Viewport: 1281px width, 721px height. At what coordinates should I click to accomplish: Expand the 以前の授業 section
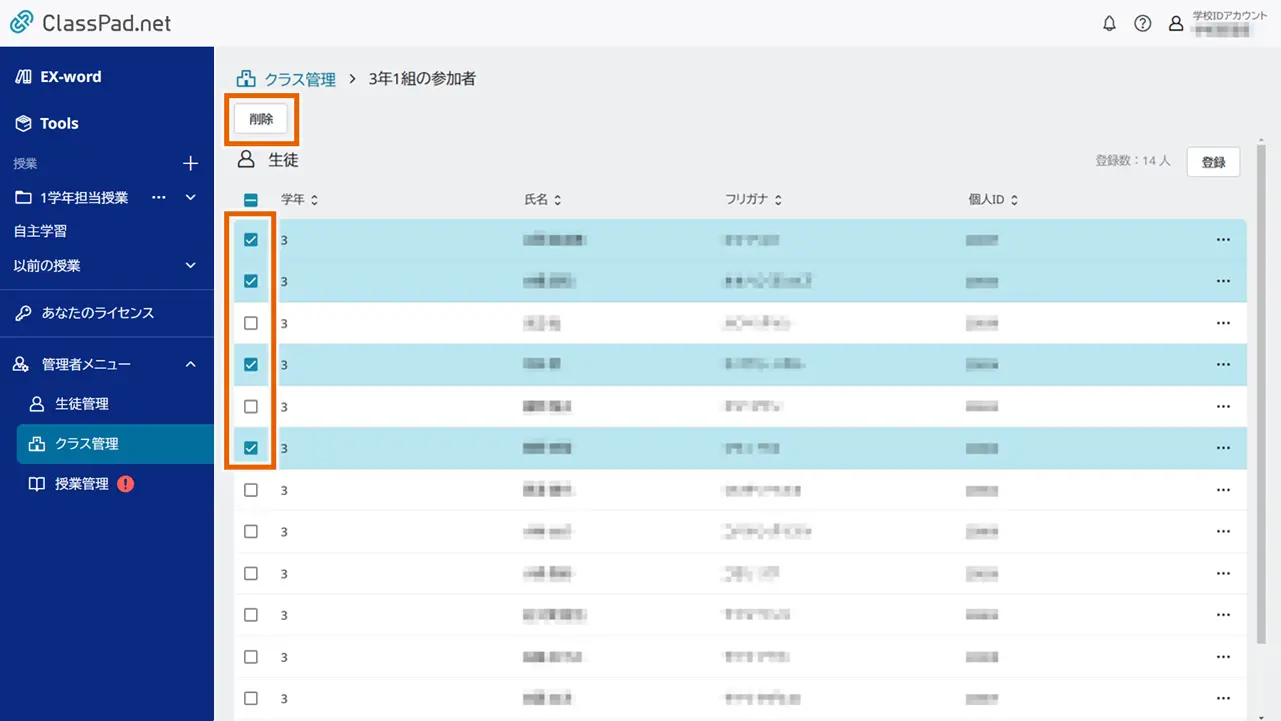[190, 265]
